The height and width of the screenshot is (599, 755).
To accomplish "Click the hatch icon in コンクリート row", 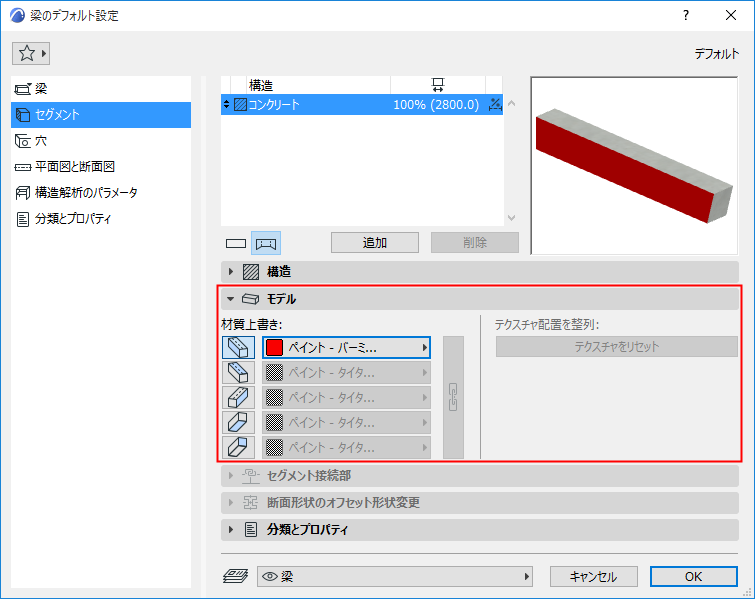I will pyautogui.click(x=240, y=104).
